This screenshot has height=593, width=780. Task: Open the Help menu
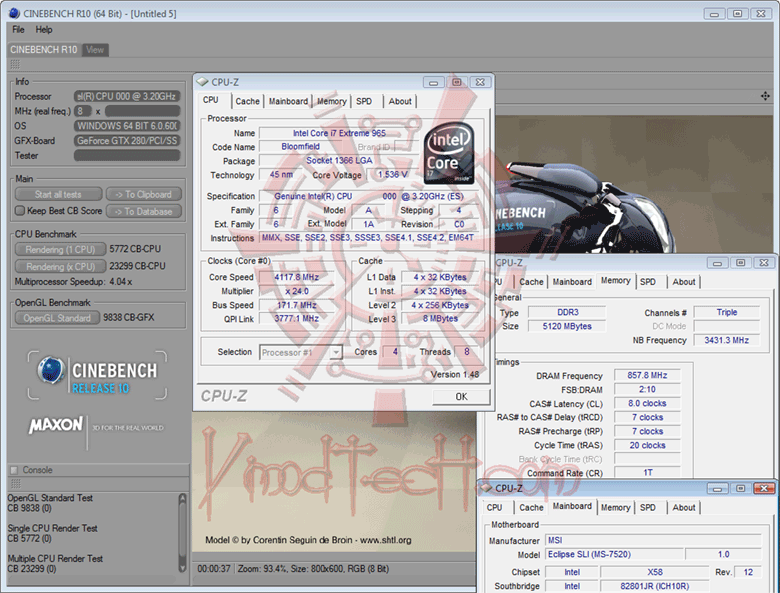(44, 29)
